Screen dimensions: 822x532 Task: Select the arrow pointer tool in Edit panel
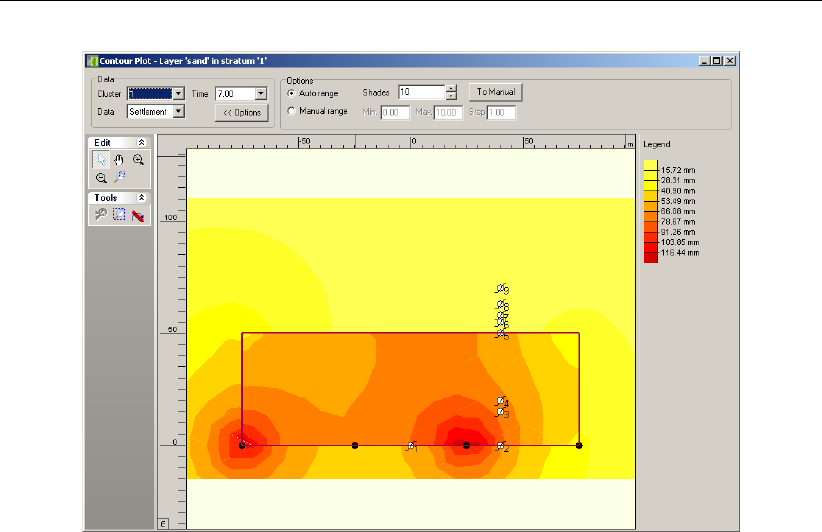pyautogui.click(x=101, y=159)
